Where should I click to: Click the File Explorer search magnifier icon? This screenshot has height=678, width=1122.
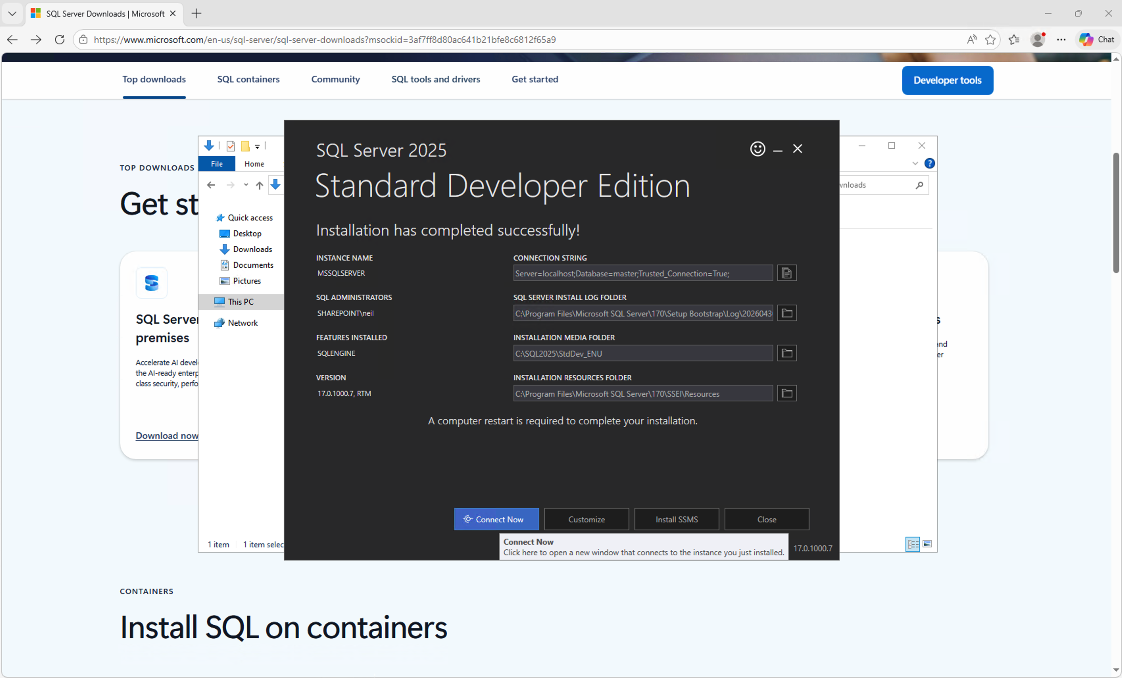pos(919,185)
